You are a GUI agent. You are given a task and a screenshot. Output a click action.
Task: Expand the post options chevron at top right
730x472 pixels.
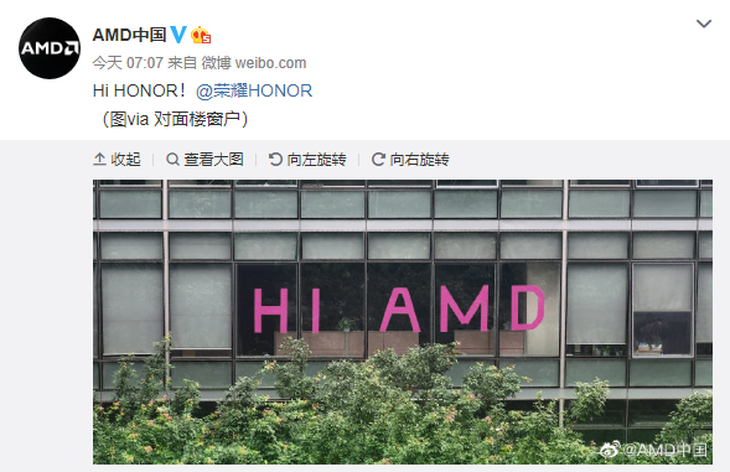[x=703, y=23]
